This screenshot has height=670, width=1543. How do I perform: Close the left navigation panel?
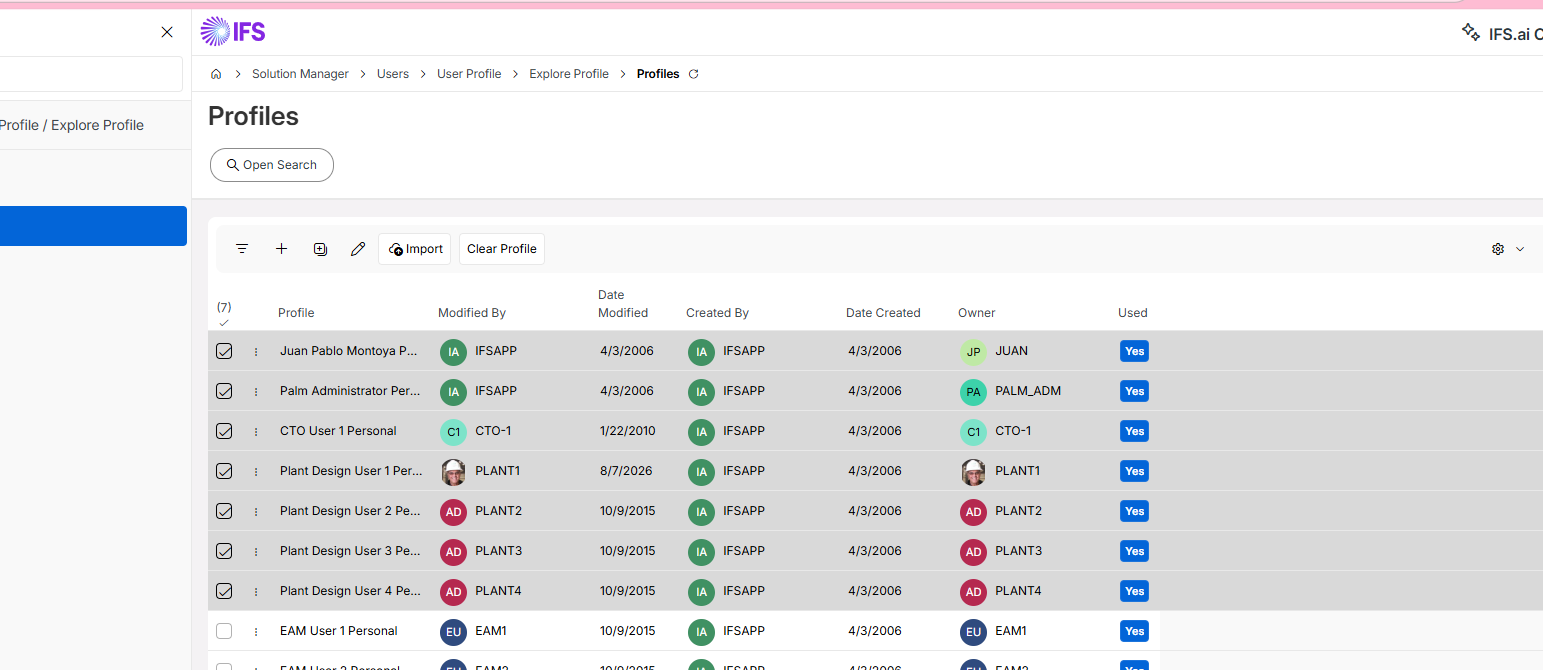pyautogui.click(x=167, y=32)
